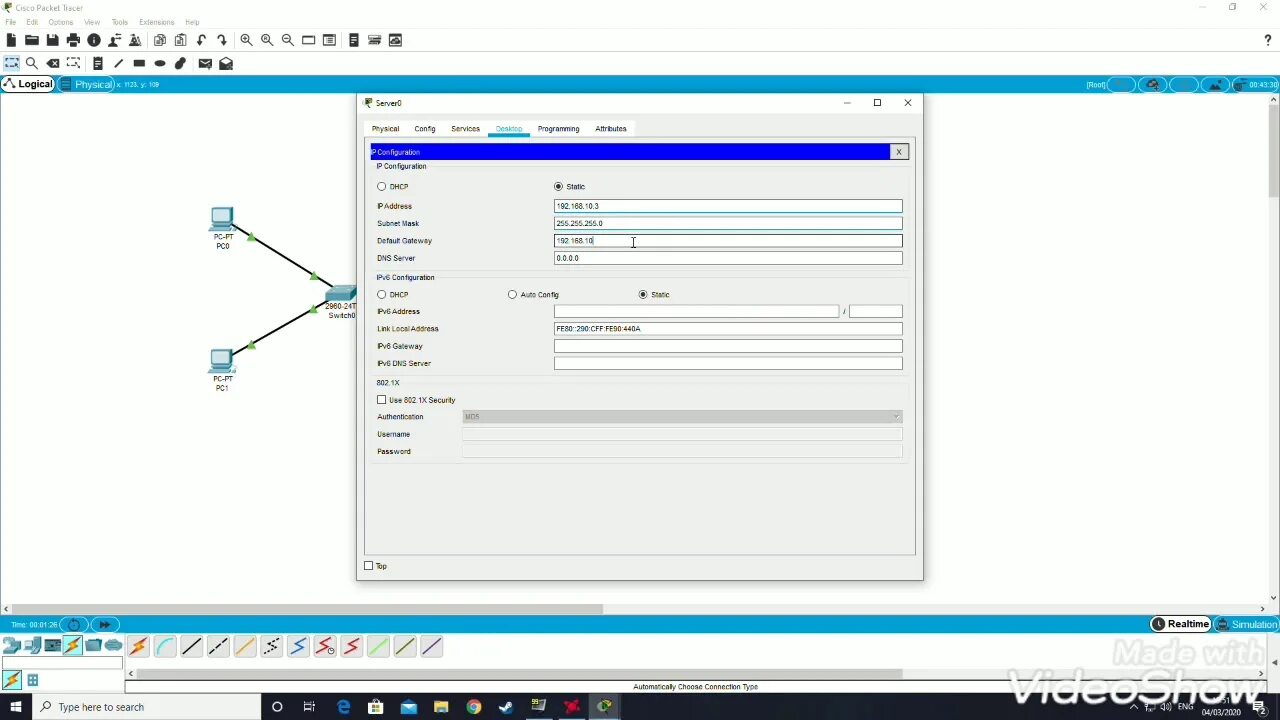
Task: Enable Use 802.1X Security checkbox
Action: tap(382, 400)
